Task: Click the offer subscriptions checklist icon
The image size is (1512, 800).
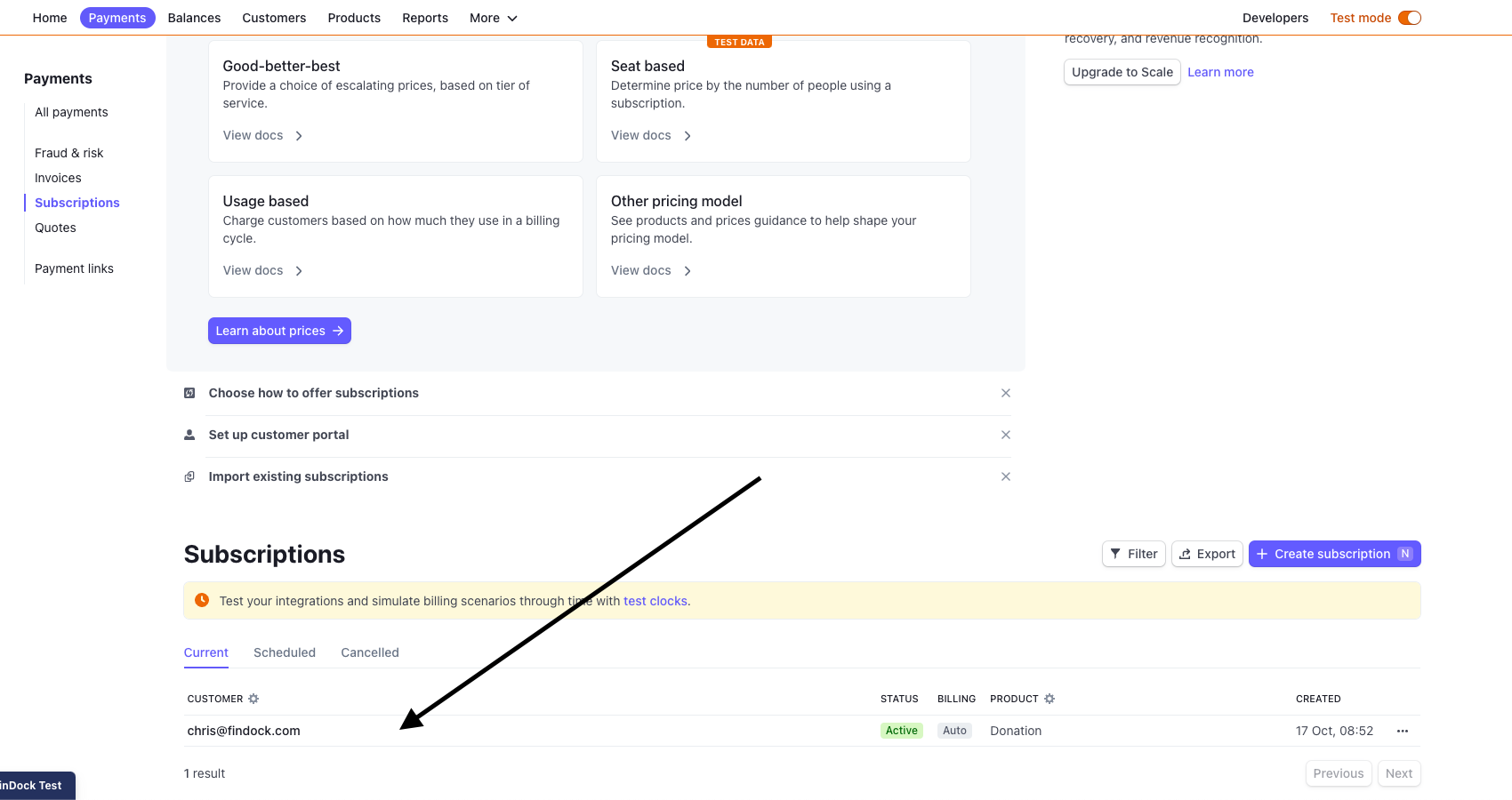Action: coord(189,393)
